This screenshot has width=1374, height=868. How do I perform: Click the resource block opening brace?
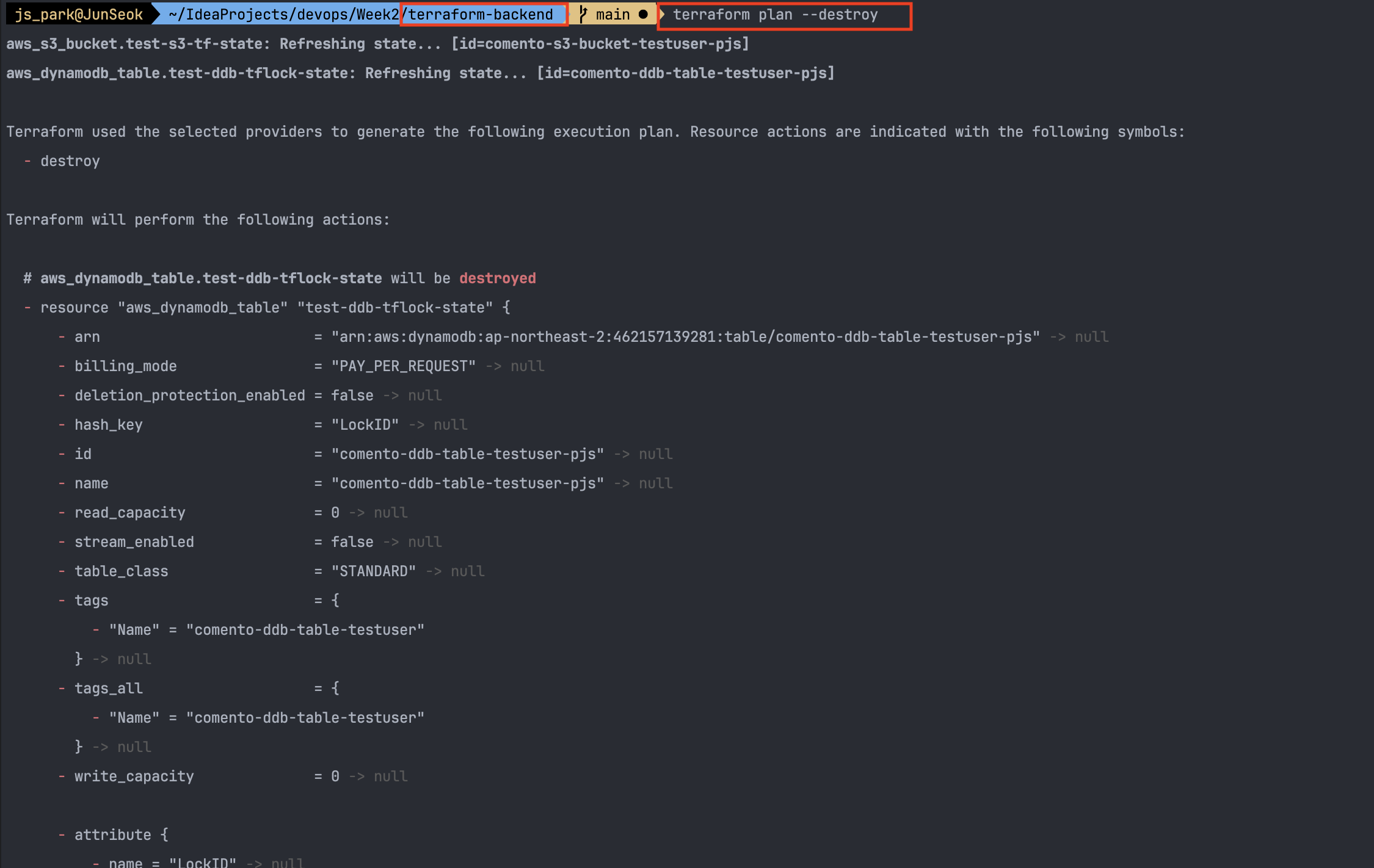(x=506, y=307)
